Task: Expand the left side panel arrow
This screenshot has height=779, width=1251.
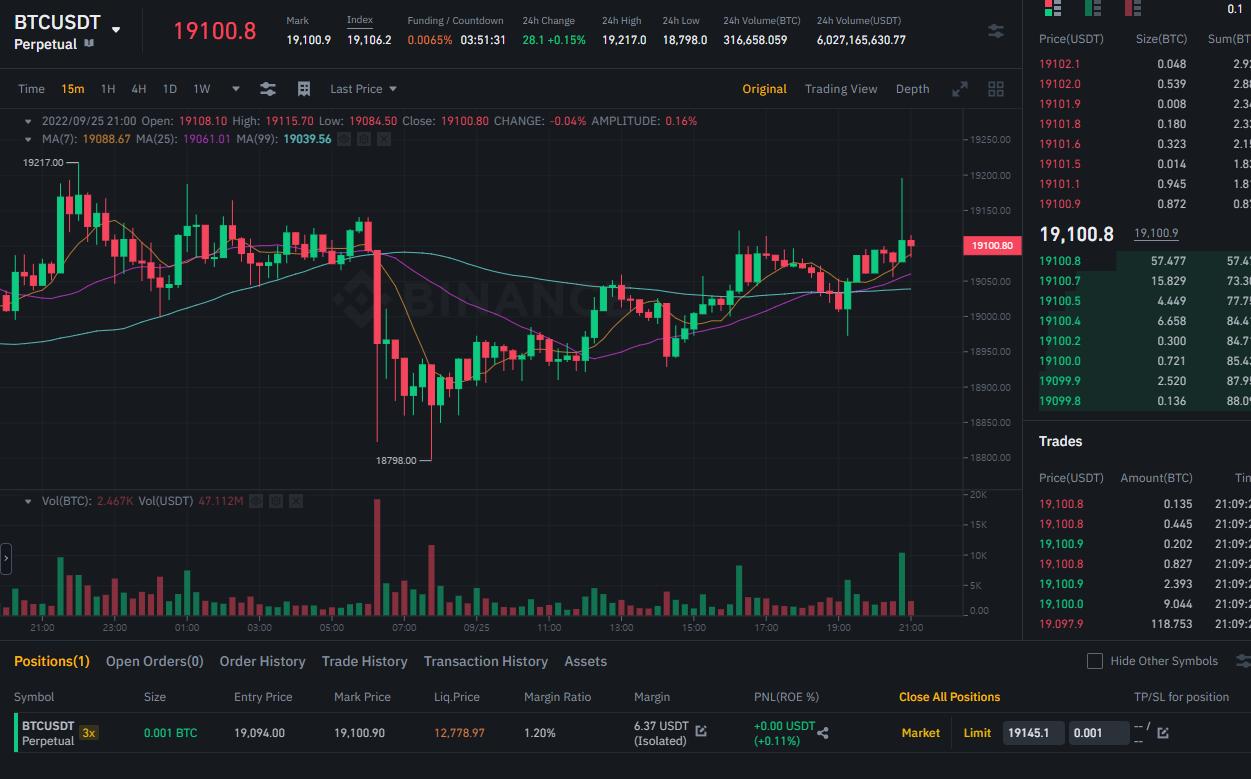Action: pyautogui.click(x=6, y=559)
